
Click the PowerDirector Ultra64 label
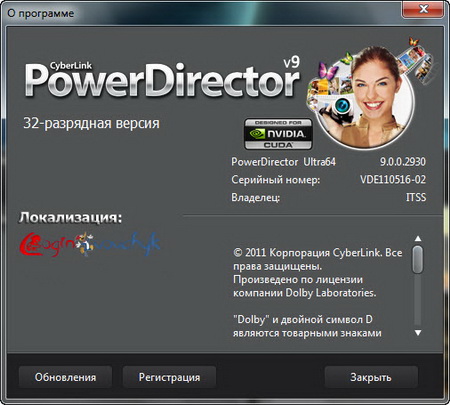tap(283, 162)
